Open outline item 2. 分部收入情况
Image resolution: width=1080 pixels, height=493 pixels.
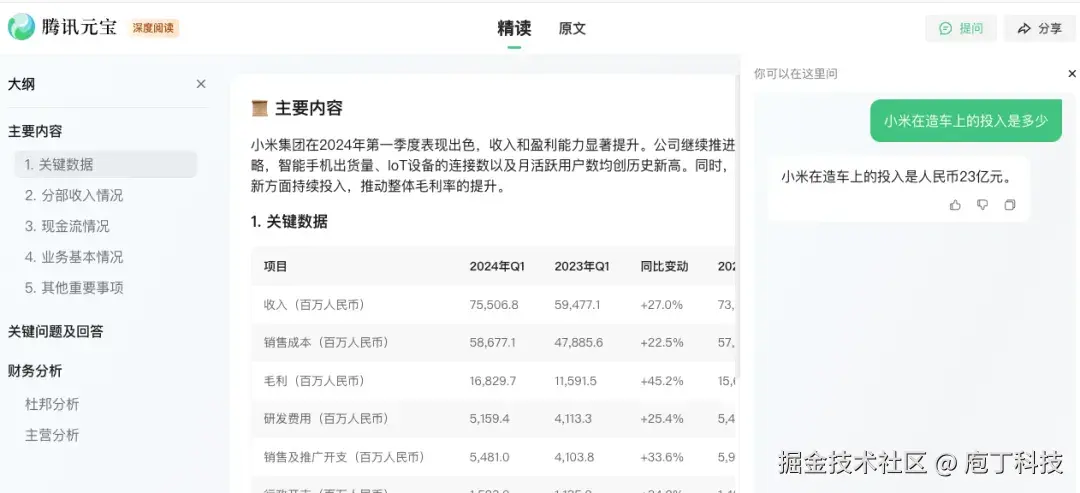74,196
